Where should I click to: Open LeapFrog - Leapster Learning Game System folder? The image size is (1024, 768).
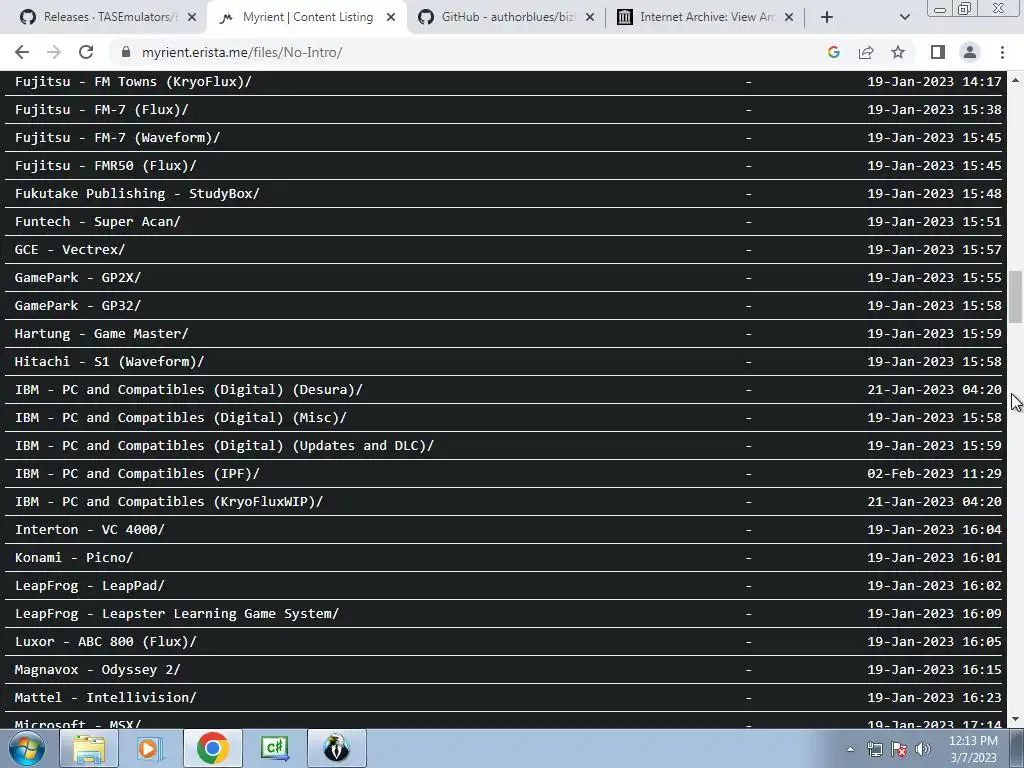[177, 614]
